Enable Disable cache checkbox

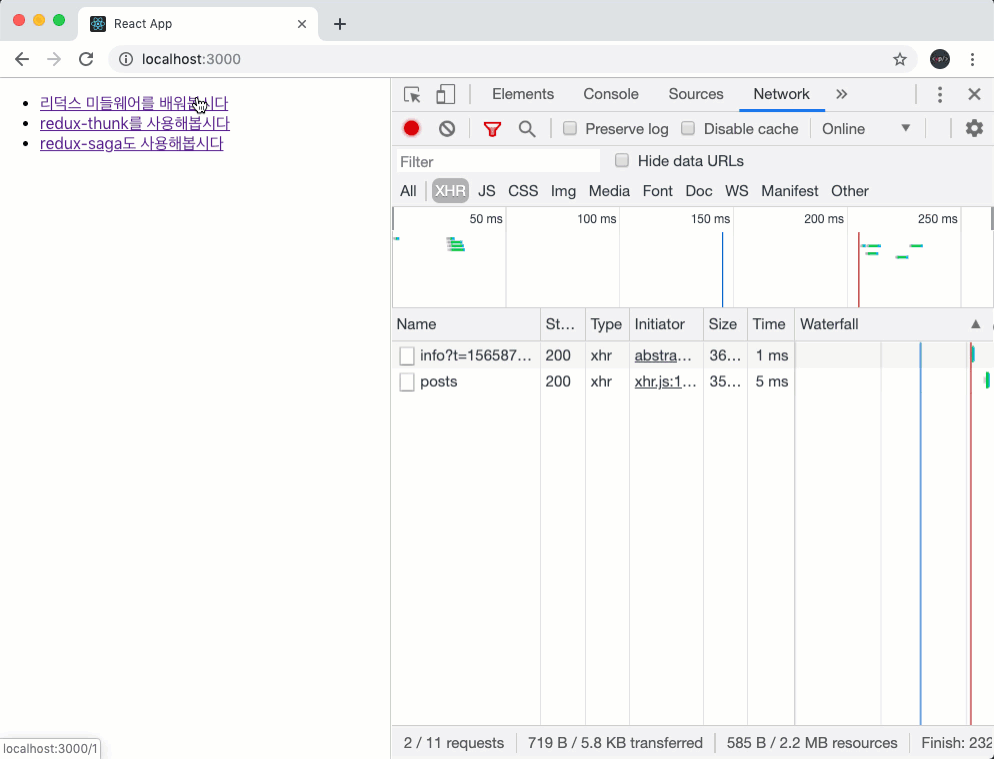coord(688,129)
